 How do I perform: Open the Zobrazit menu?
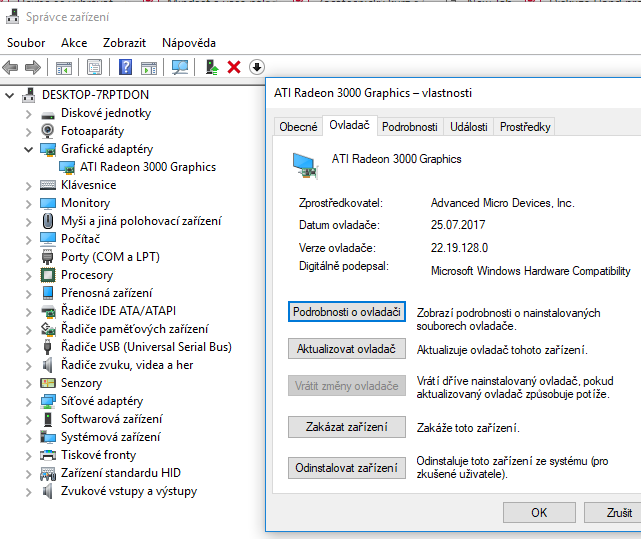pyautogui.click(x=124, y=43)
